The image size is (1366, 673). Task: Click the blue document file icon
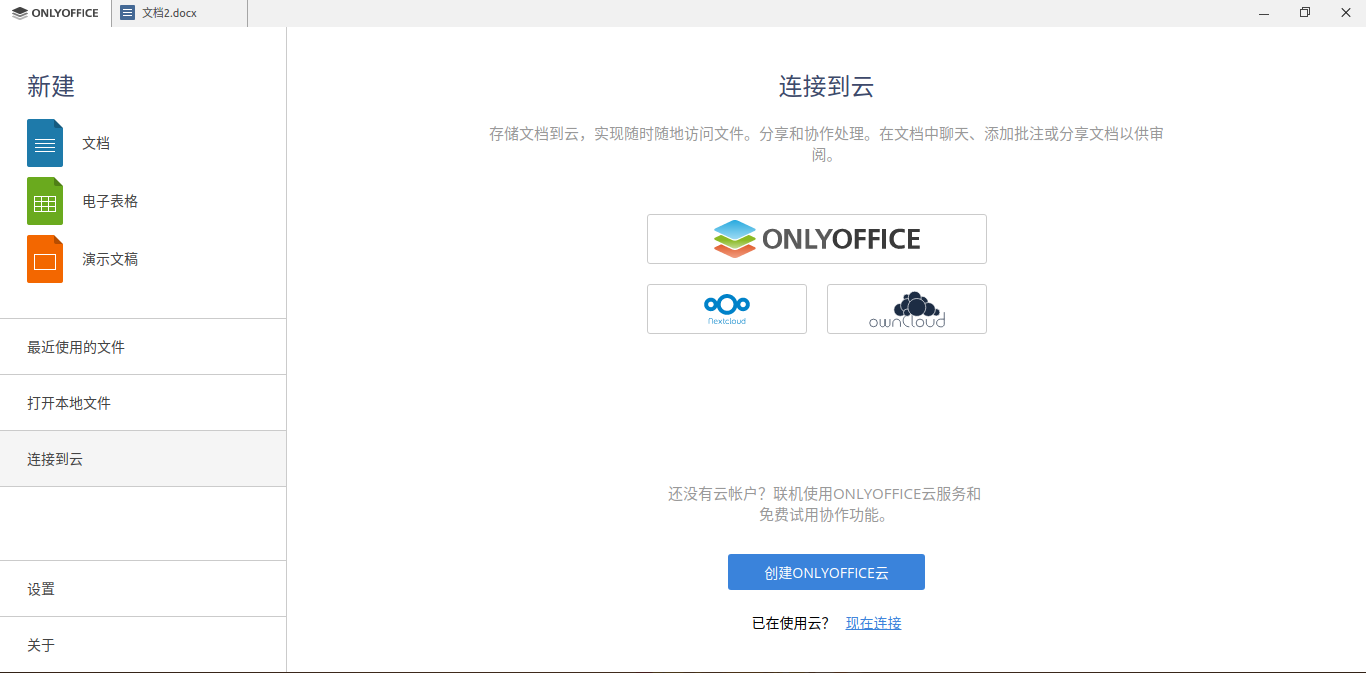click(x=45, y=143)
